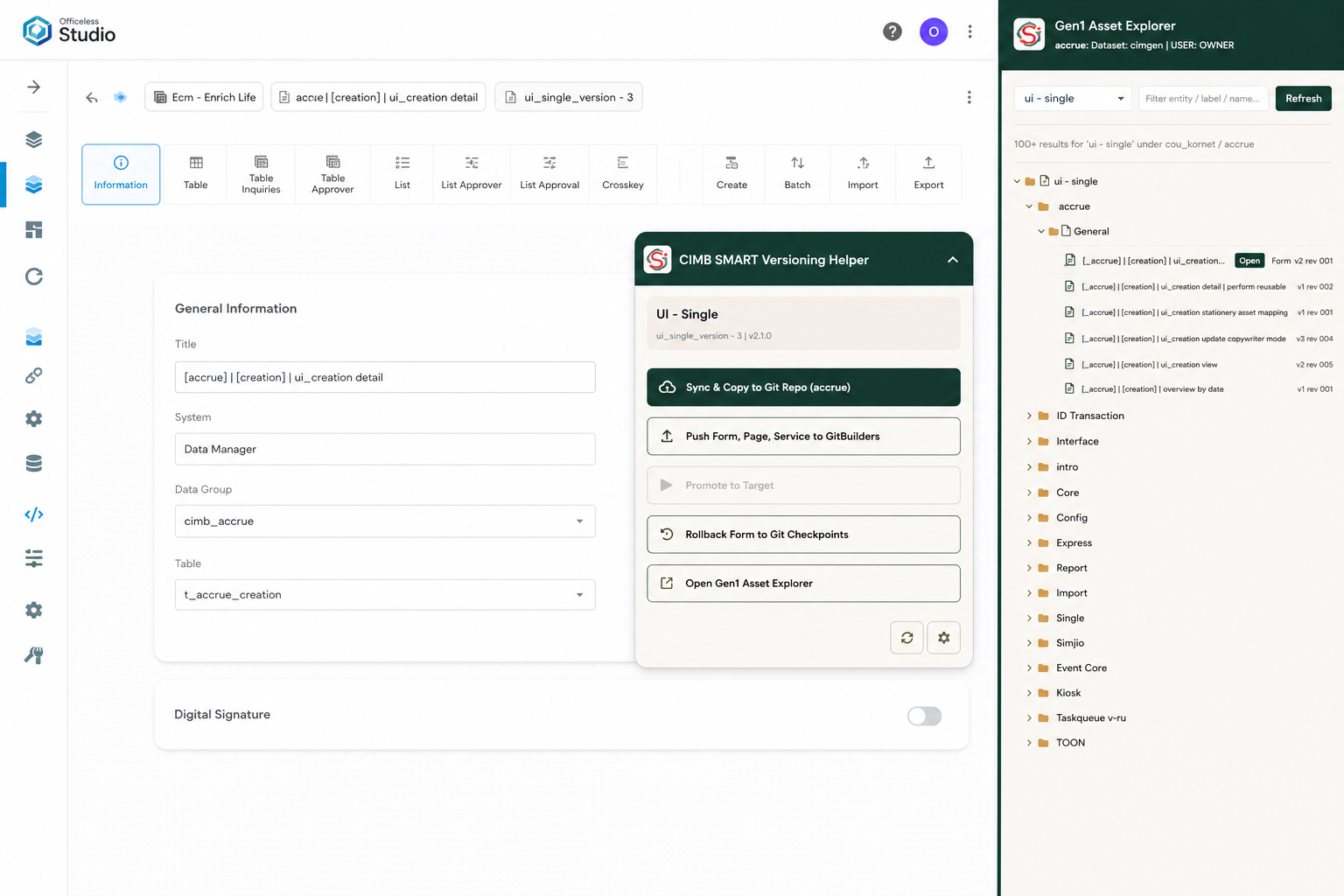The width and height of the screenshot is (1344, 896).
Task: Expand sidebar with the arrow icon
Action: pos(33,87)
